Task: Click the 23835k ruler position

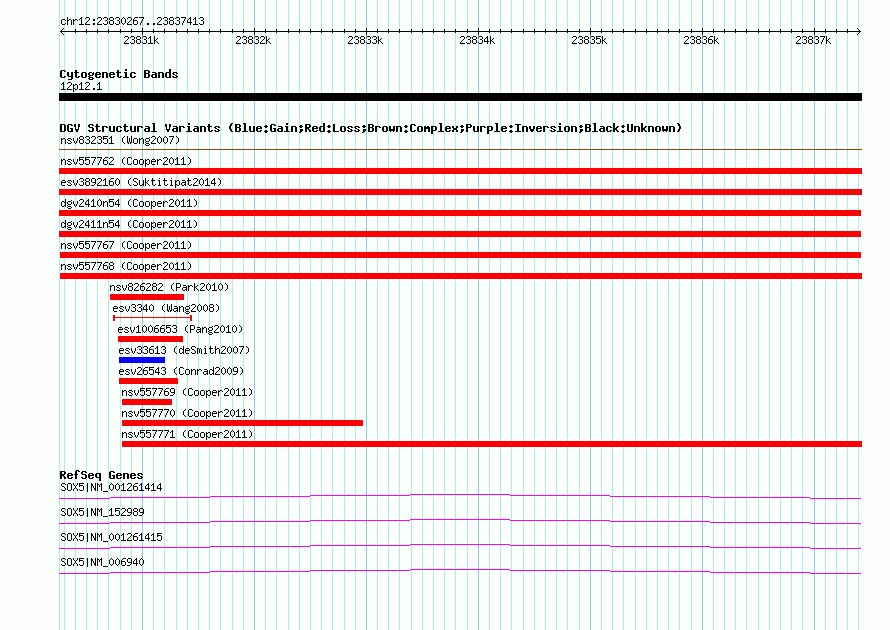Action: 589,40
